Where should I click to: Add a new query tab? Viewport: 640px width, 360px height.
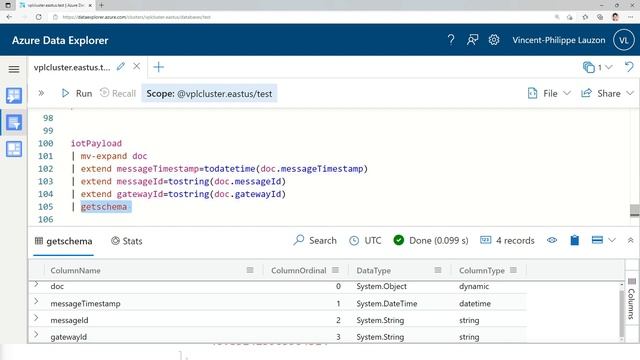coord(159,67)
